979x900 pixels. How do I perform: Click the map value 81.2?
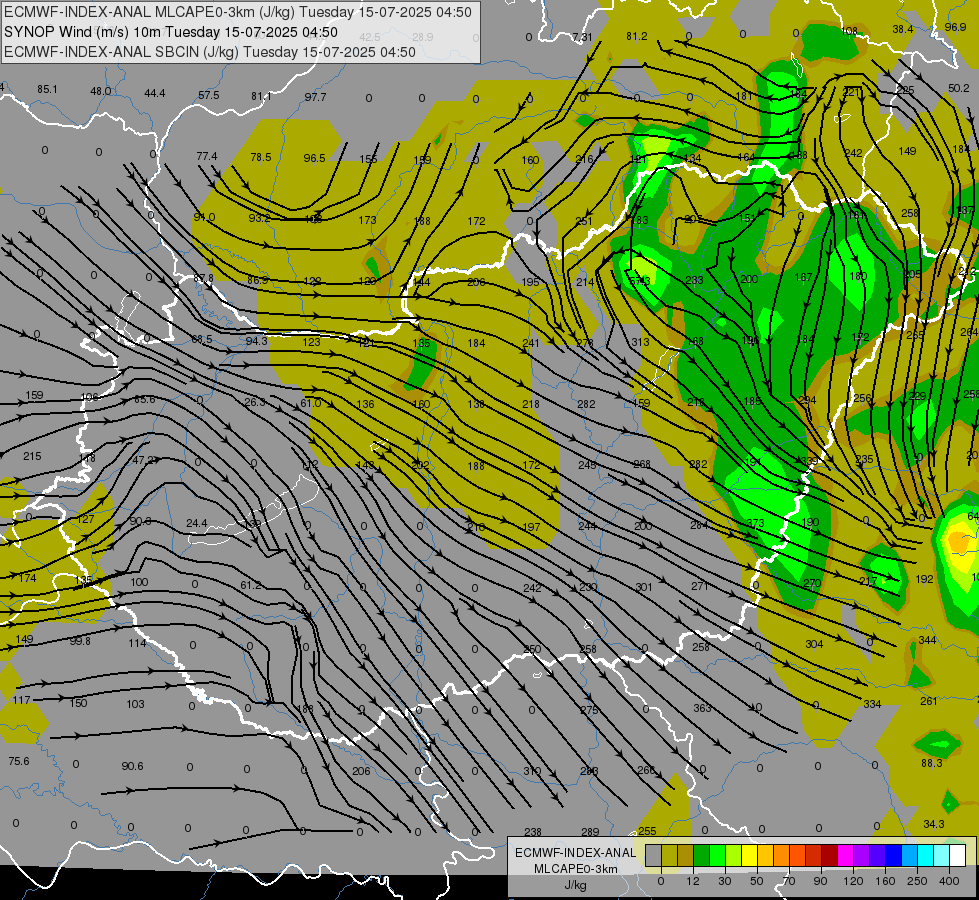637,36
